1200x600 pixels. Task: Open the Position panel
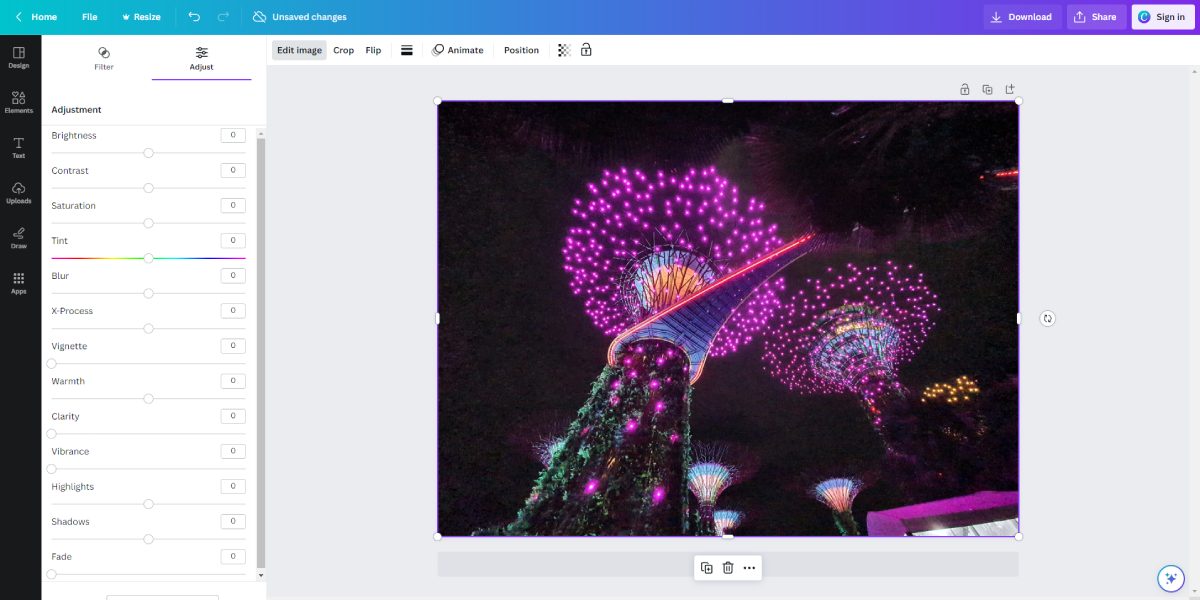pyautogui.click(x=520, y=49)
